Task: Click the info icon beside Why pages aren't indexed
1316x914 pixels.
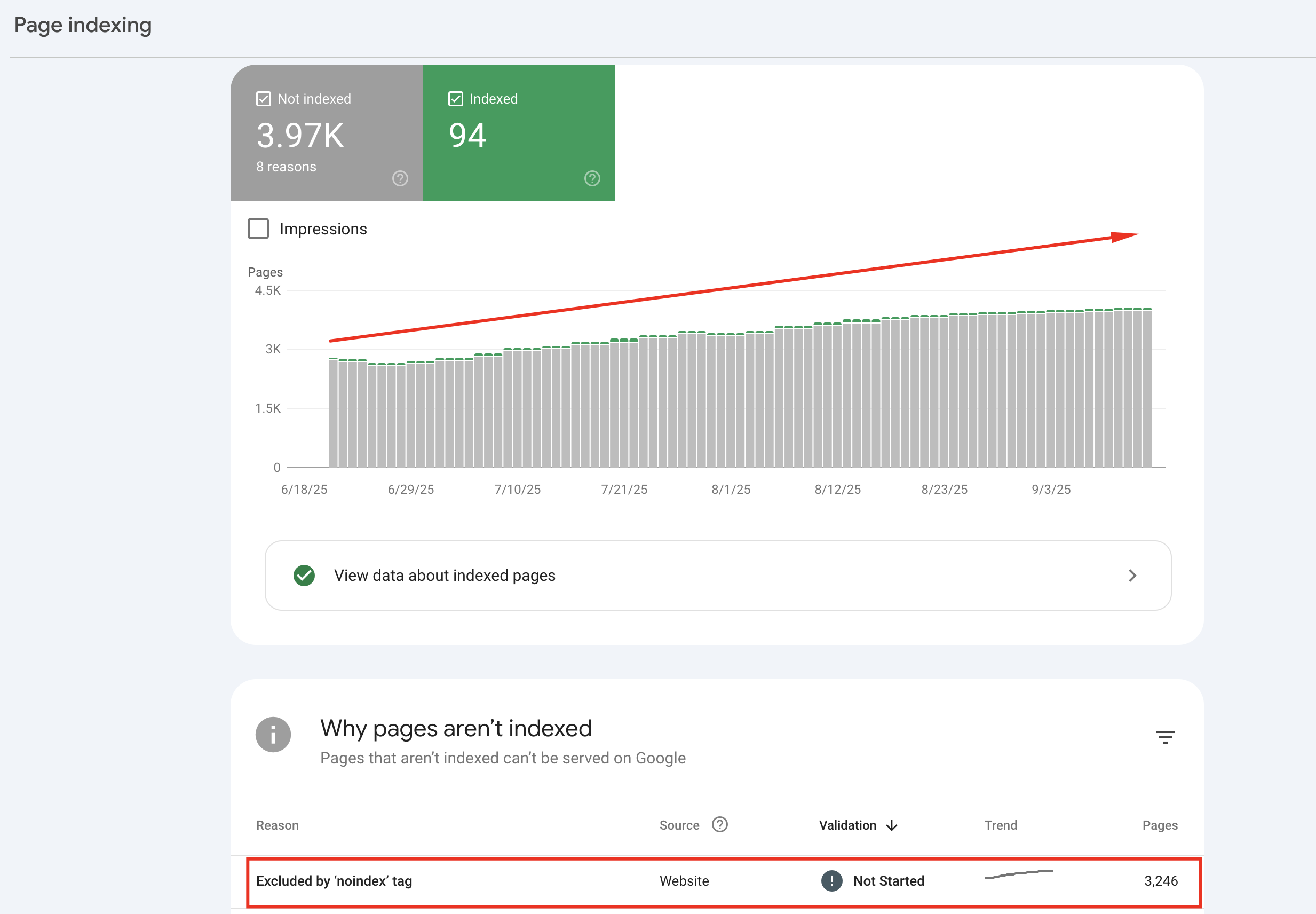Action: point(273,735)
